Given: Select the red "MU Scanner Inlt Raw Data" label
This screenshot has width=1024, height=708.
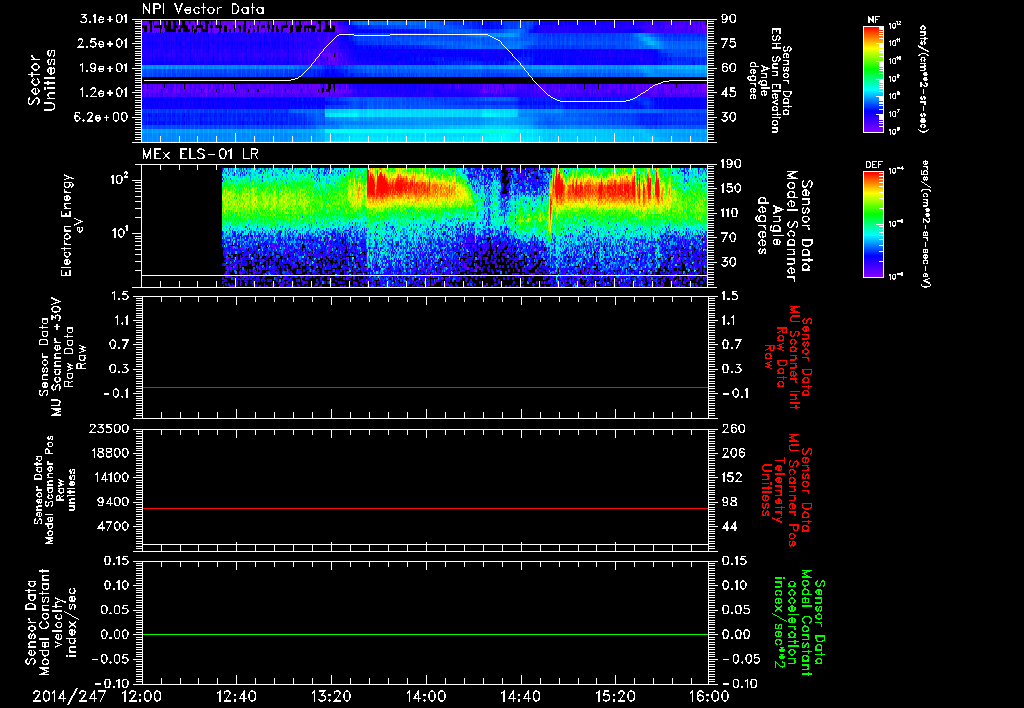Looking at the screenshot, I should coord(788,357).
